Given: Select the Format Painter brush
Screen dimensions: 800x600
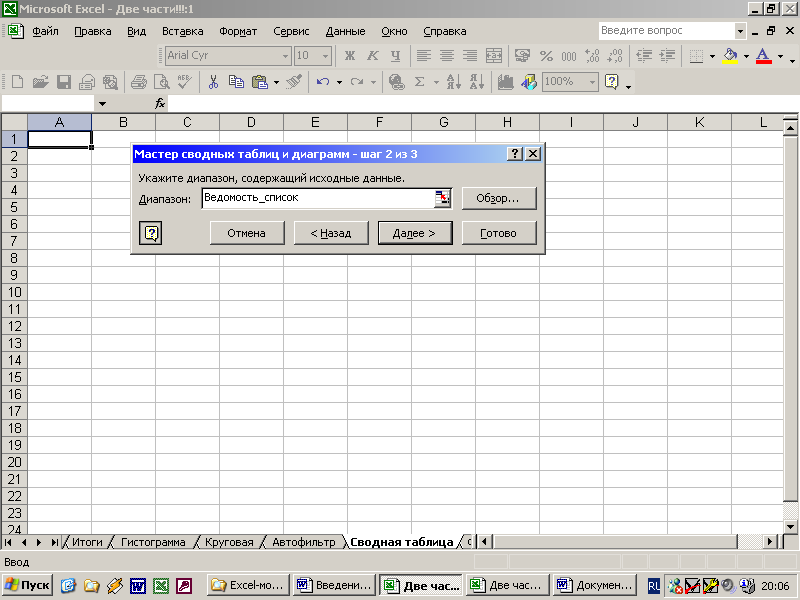Looking at the screenshot, I should 294,82.
